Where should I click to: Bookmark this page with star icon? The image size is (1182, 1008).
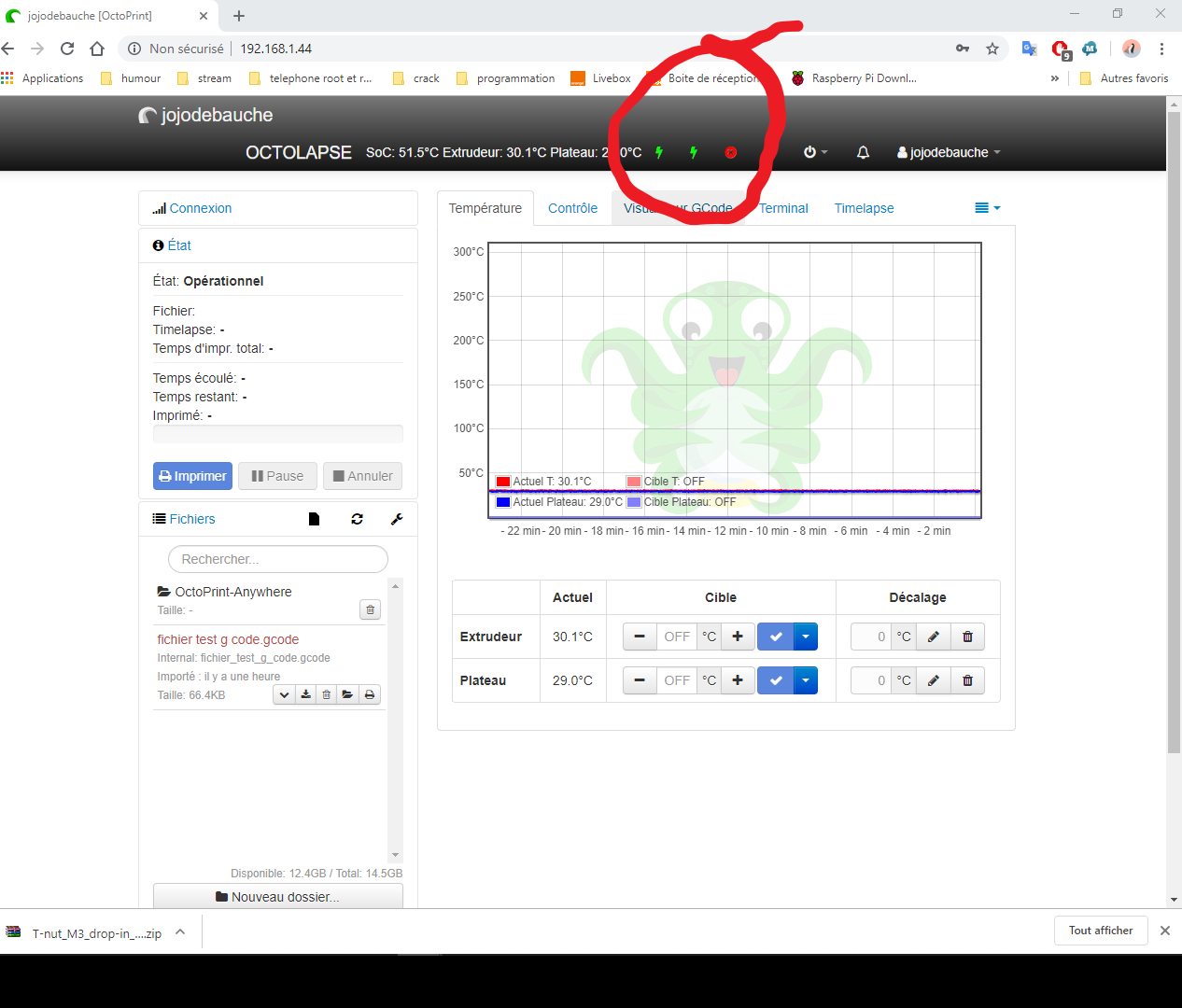click(x=992, y=49)
